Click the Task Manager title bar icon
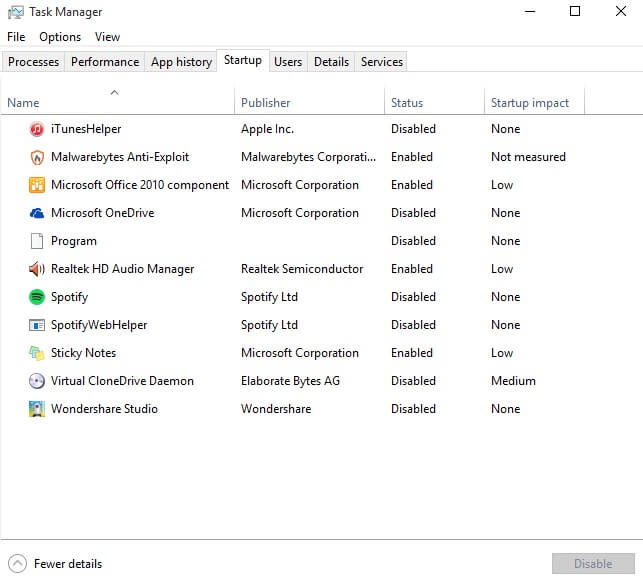This screenshot has height=585, width=643. (x=16, y=12)
